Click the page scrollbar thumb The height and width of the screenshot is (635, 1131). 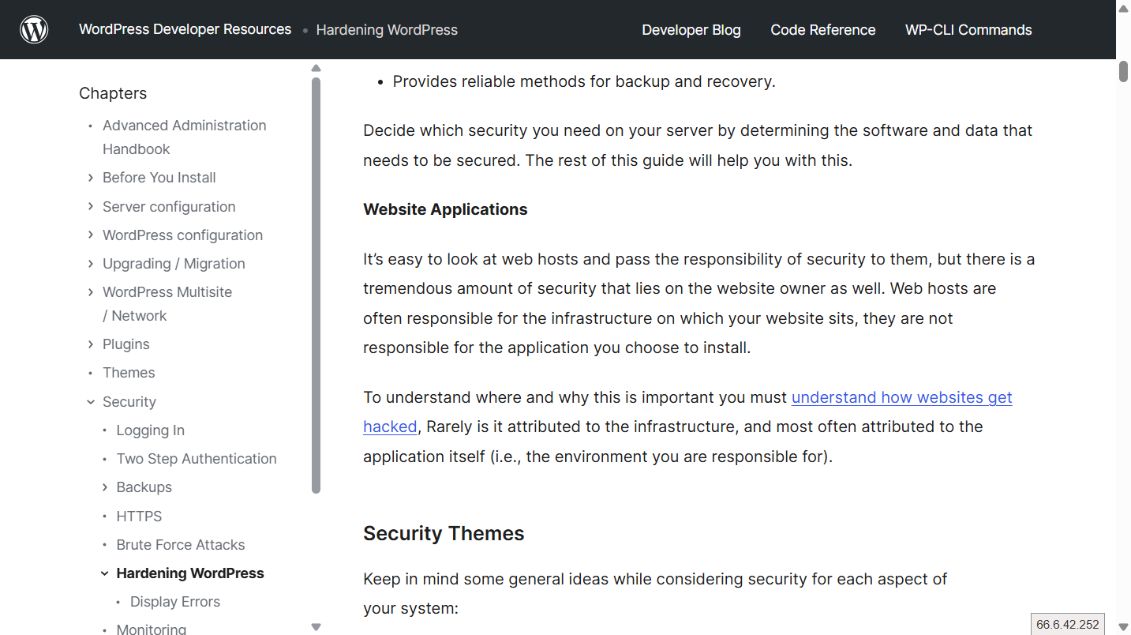coord(1123,71)
